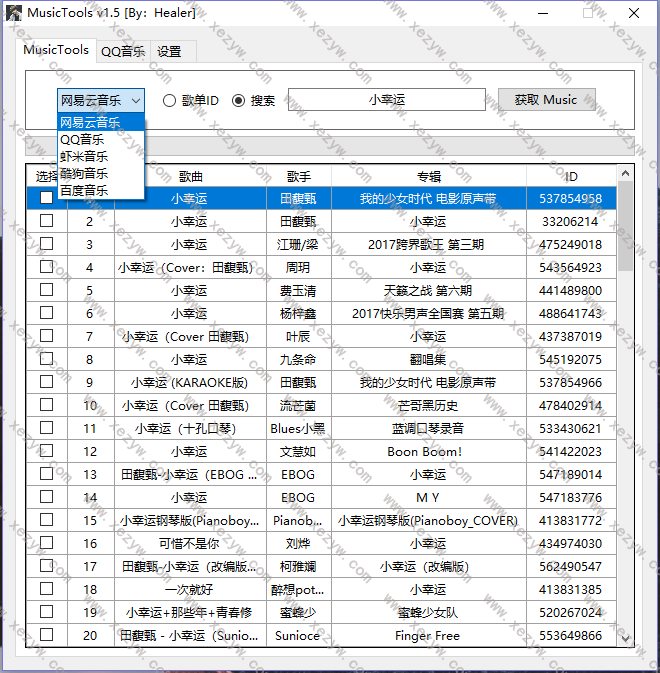660x673 pixels.
Task: Open the 网易云音乐 source dropdown
Action: (x=101, y=100)
